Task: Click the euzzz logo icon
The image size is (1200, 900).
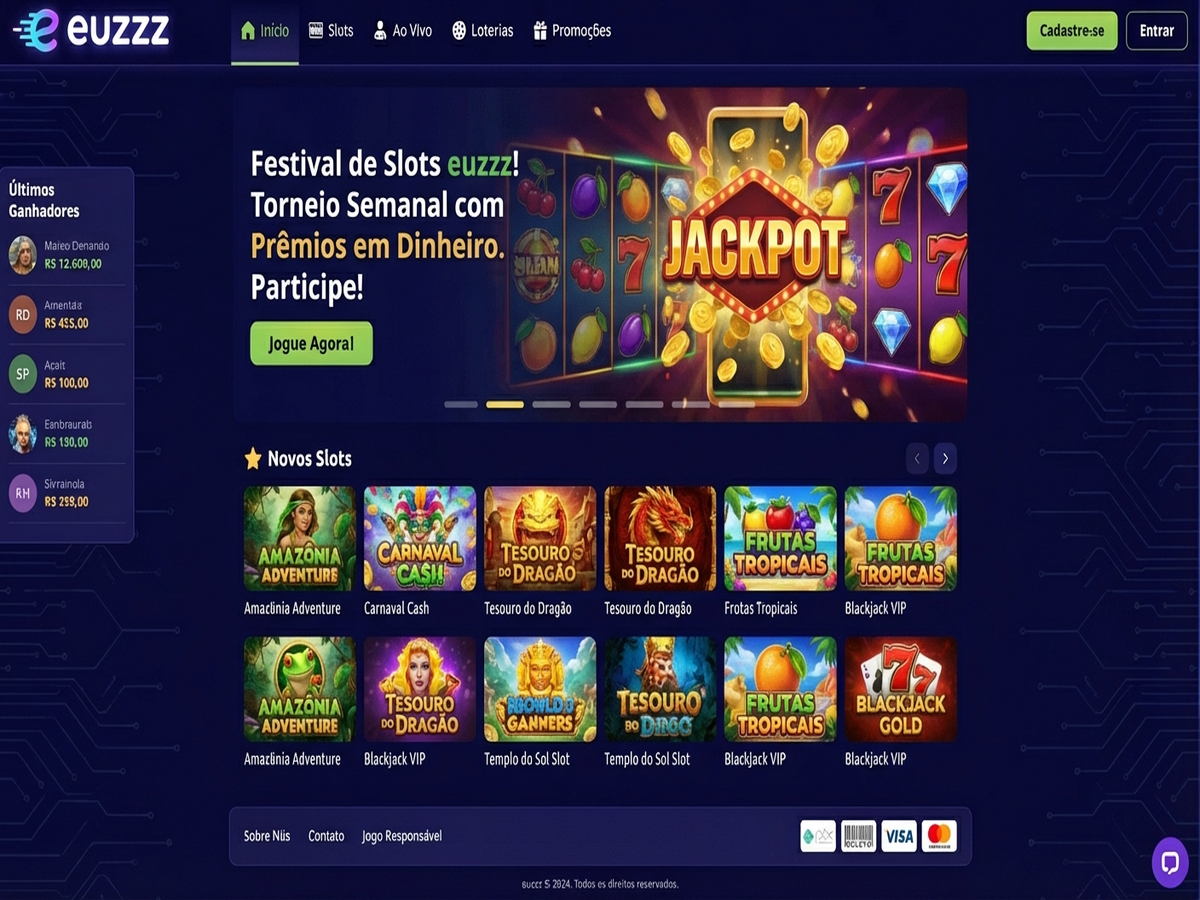Action: point(37,29)
